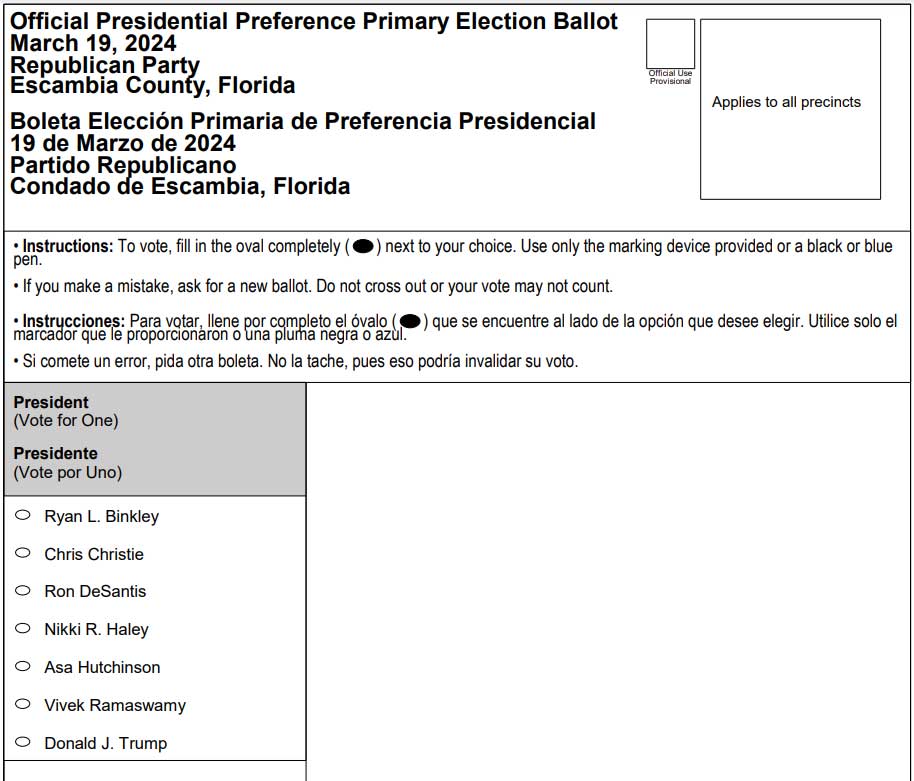914x781 pixels.
Task: Mark the oval beside Chris Christie
Action: 23,553
